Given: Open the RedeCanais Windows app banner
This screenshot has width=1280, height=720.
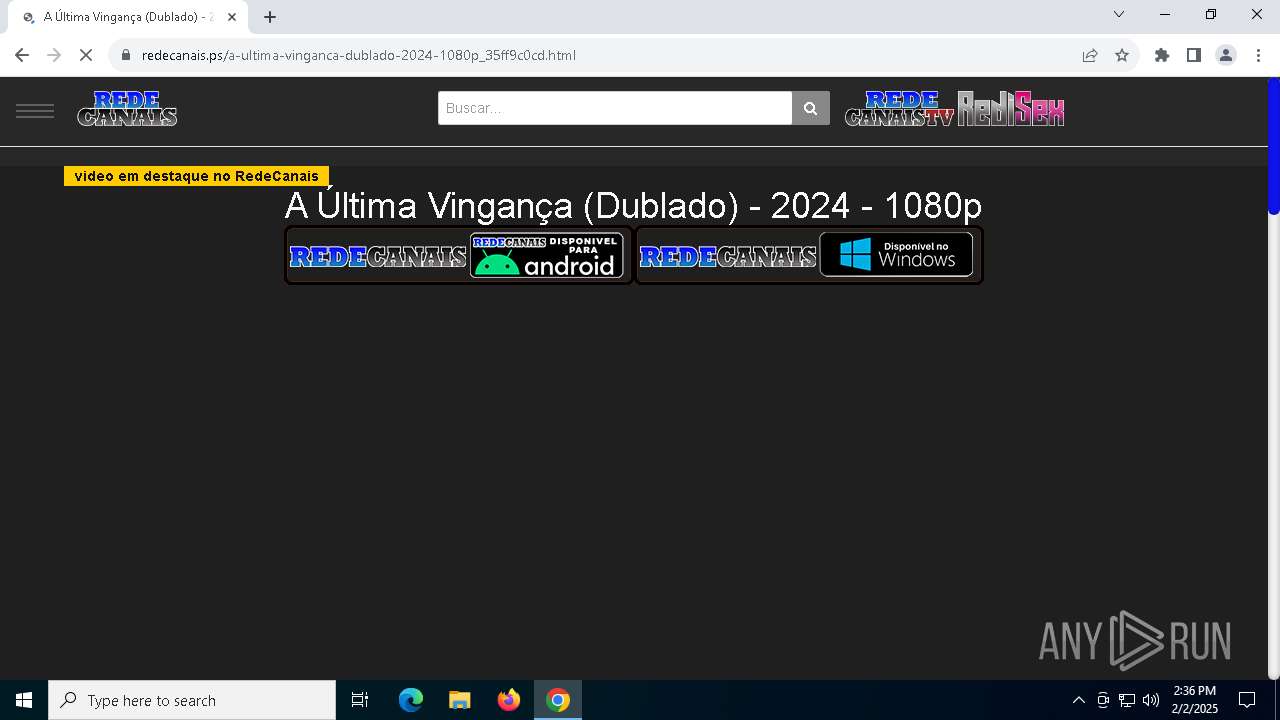Looking at the screenshot, I should click(809, 255).
